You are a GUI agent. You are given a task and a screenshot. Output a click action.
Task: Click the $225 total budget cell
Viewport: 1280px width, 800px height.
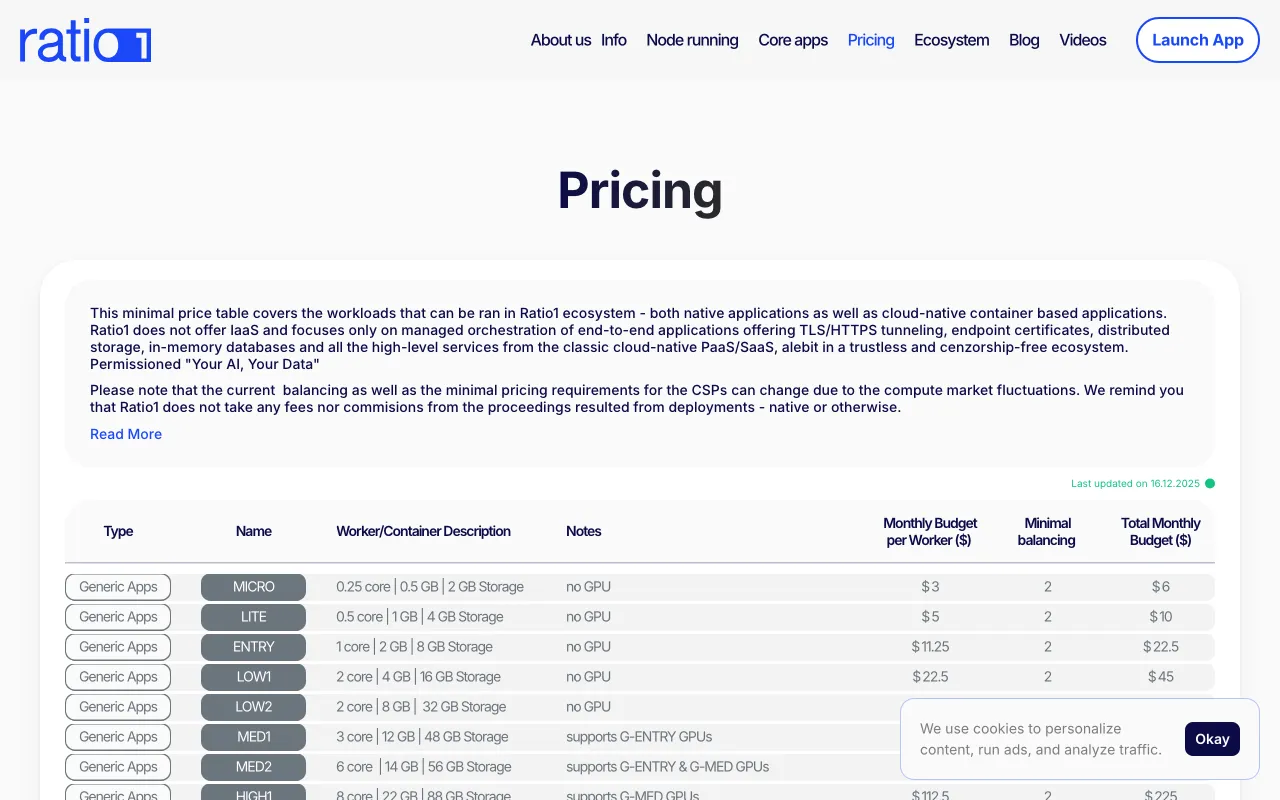click(1161, 796)
